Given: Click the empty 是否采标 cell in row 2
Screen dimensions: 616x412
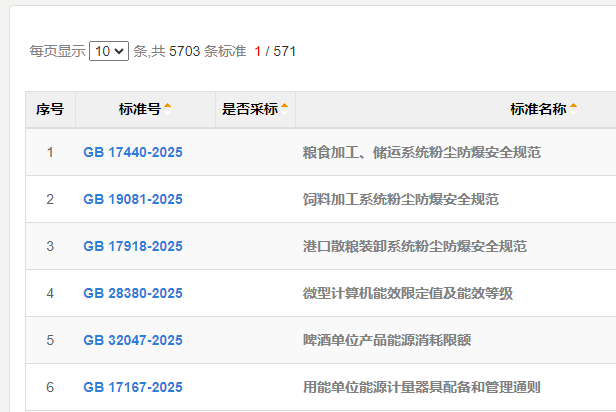Looking at the screenshot, I should click(255, 200).
